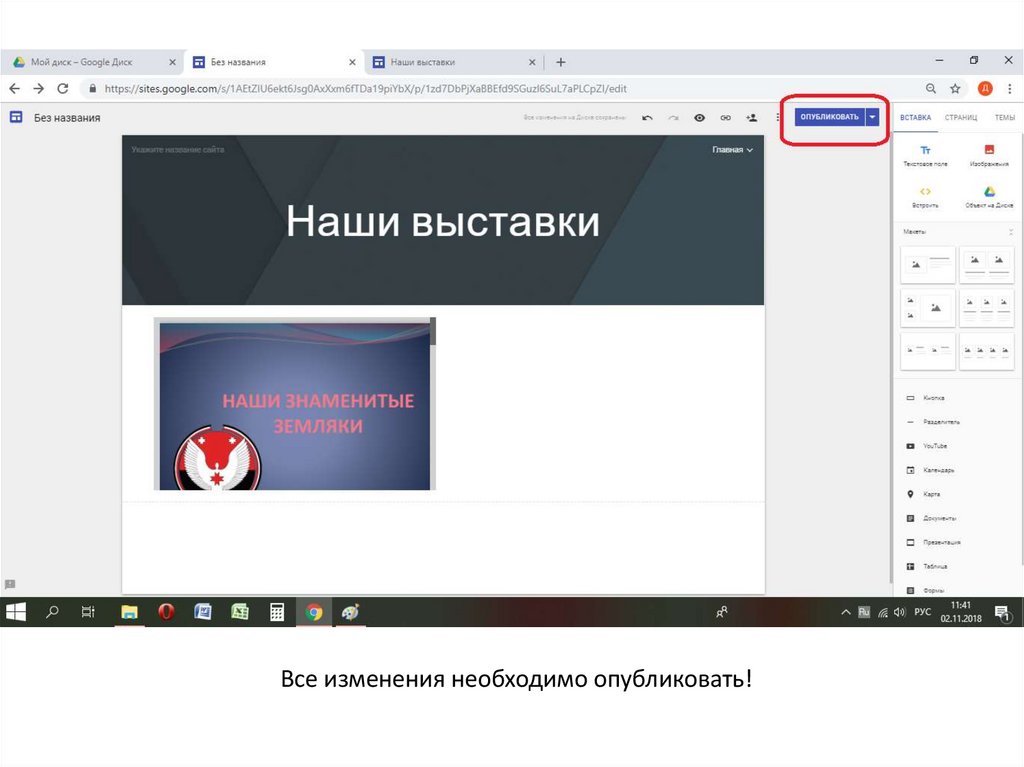Viewport: 1024px width, 767px height.
Task: Insert a Презентация slides item
Action: click(x=933, y=543)
